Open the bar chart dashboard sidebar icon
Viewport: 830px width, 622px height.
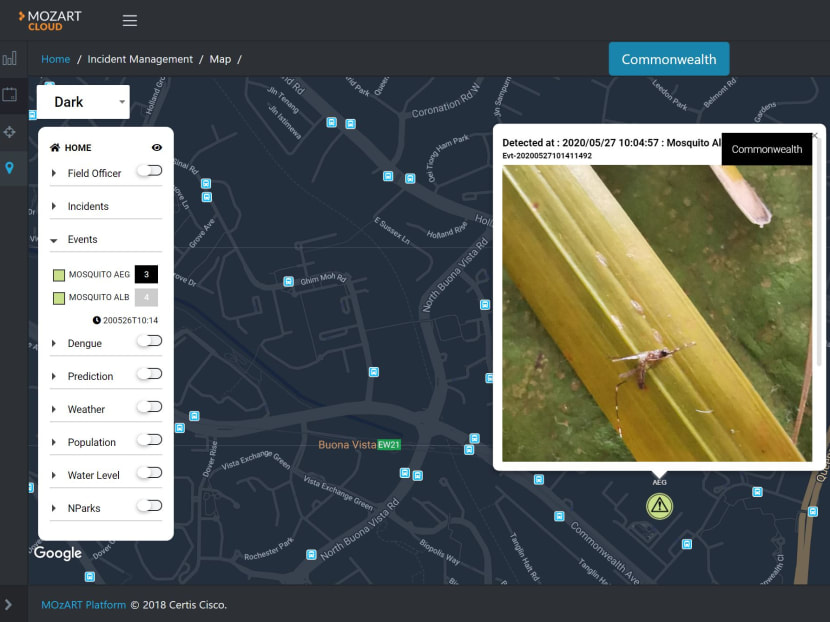coord(10,58)
